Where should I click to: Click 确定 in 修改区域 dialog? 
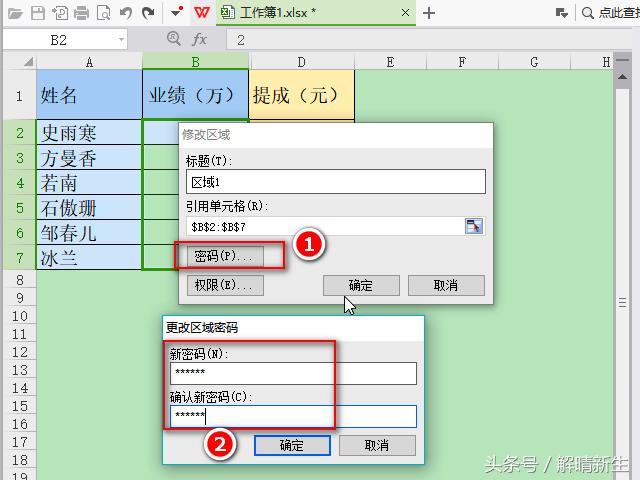tap(361, 285)
